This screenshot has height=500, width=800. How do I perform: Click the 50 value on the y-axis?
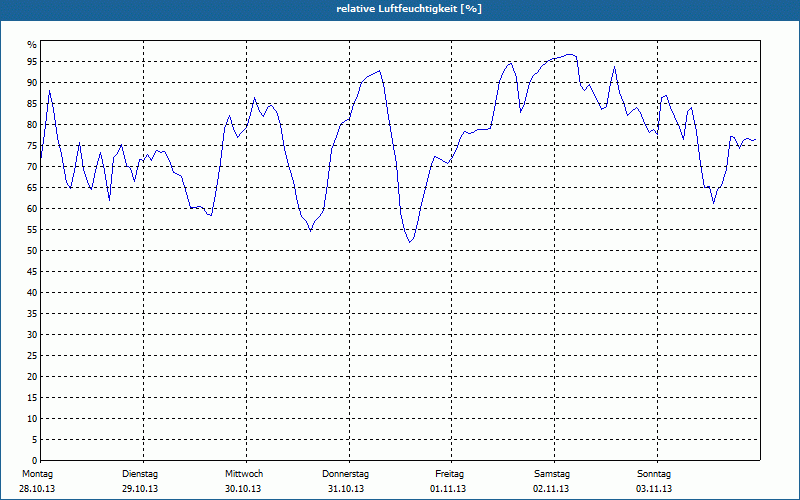(x=32, y=251)
